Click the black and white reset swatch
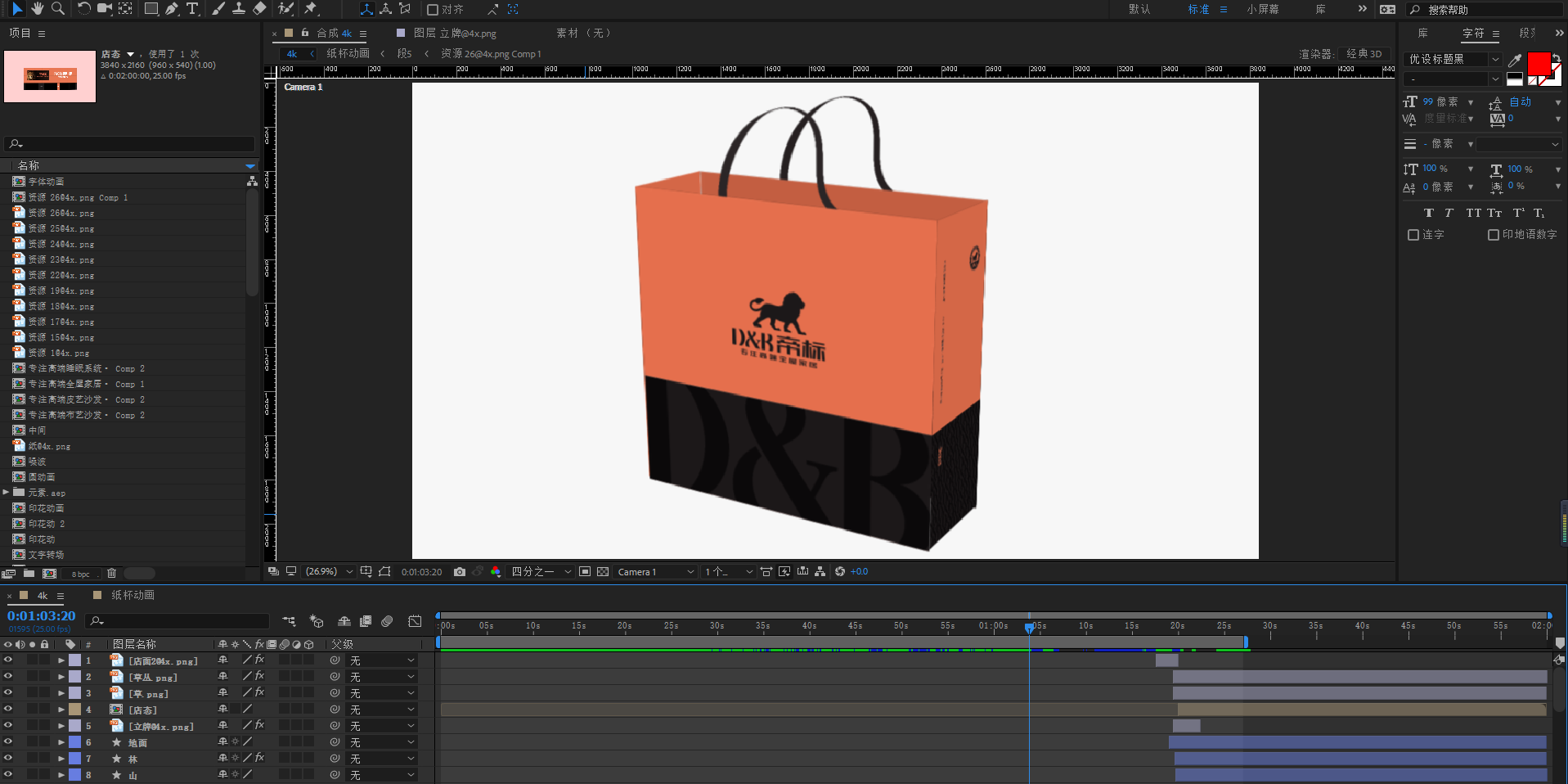The width and height of the screenshot is (1568, 784). click(x=1515, y=79)
